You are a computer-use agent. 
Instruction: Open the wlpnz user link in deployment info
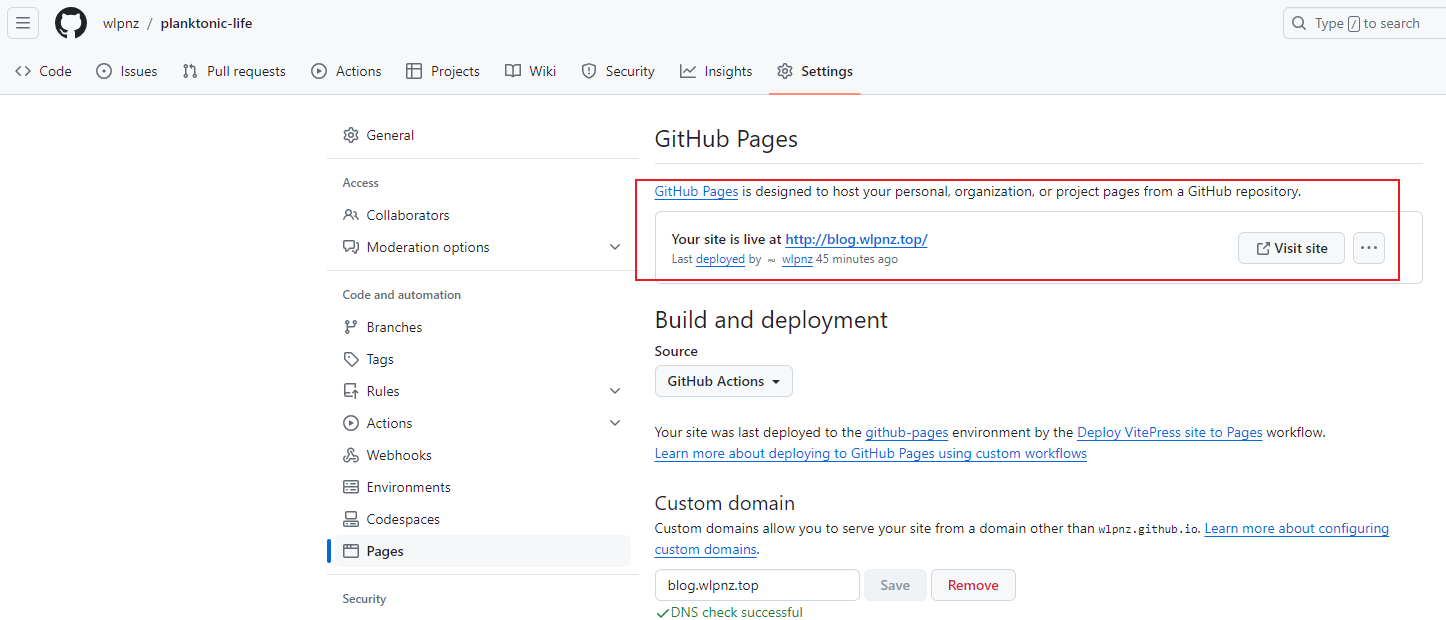[x=797, y=259]
